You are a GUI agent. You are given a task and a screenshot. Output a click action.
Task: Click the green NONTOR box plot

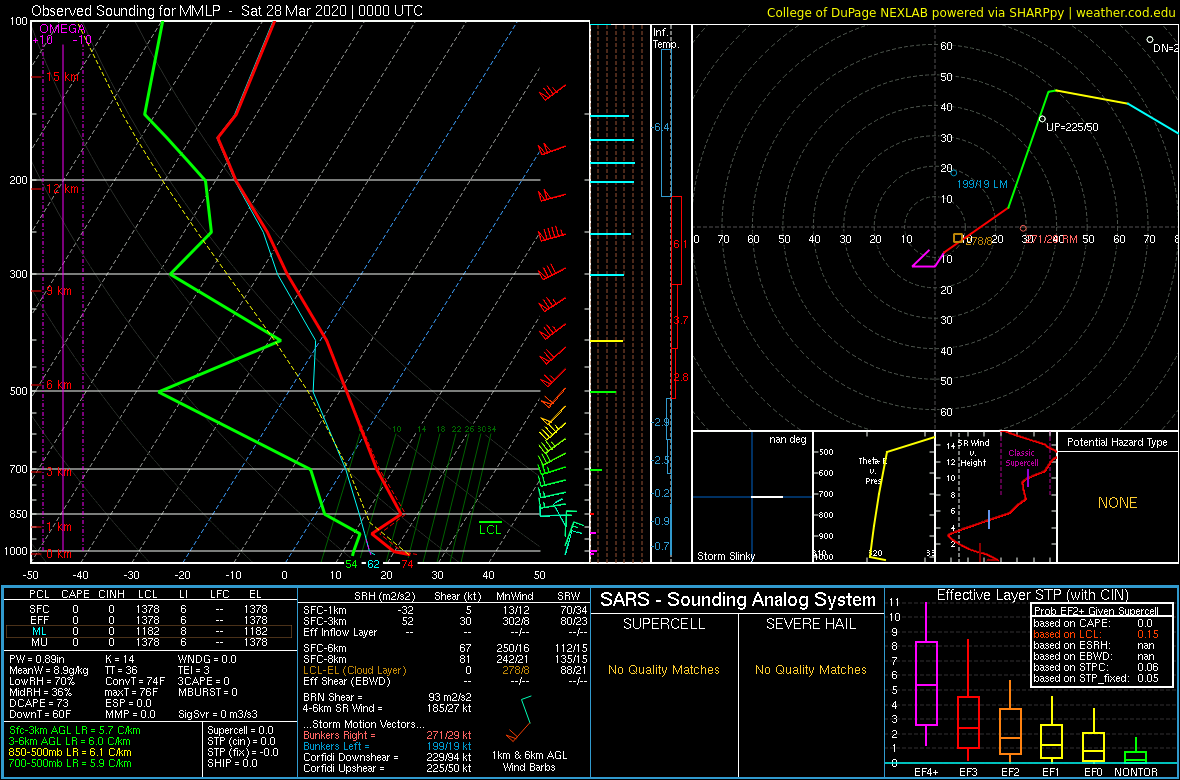pyautogui.click(x=1136, y=756)
